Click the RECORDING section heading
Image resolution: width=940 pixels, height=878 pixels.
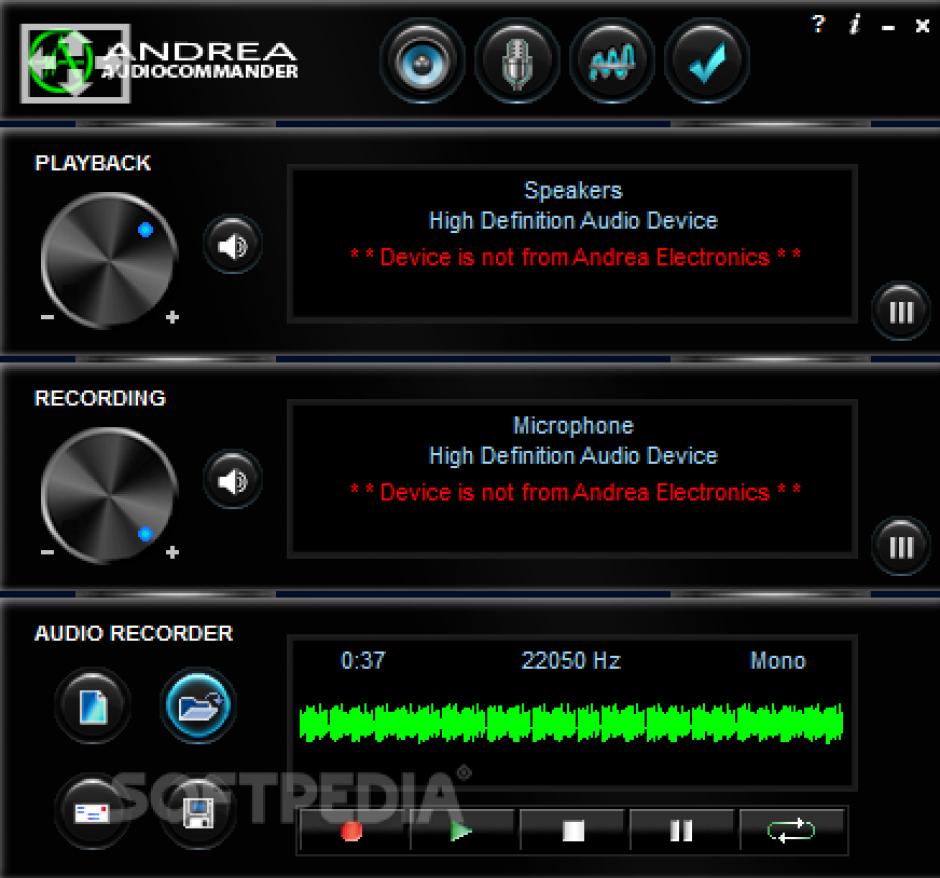100,398
